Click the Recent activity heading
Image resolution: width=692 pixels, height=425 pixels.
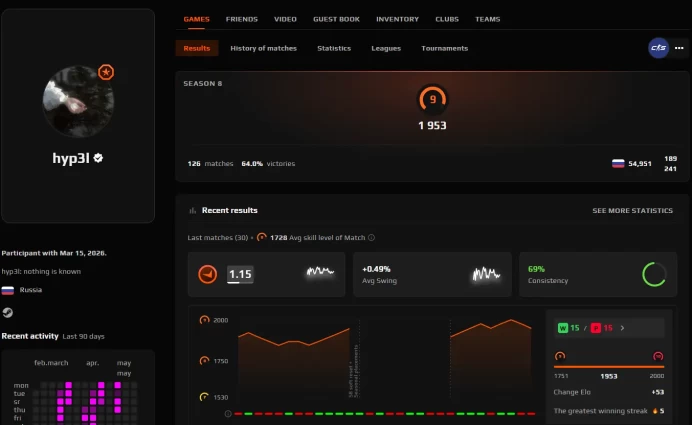[x=30, y=336]
